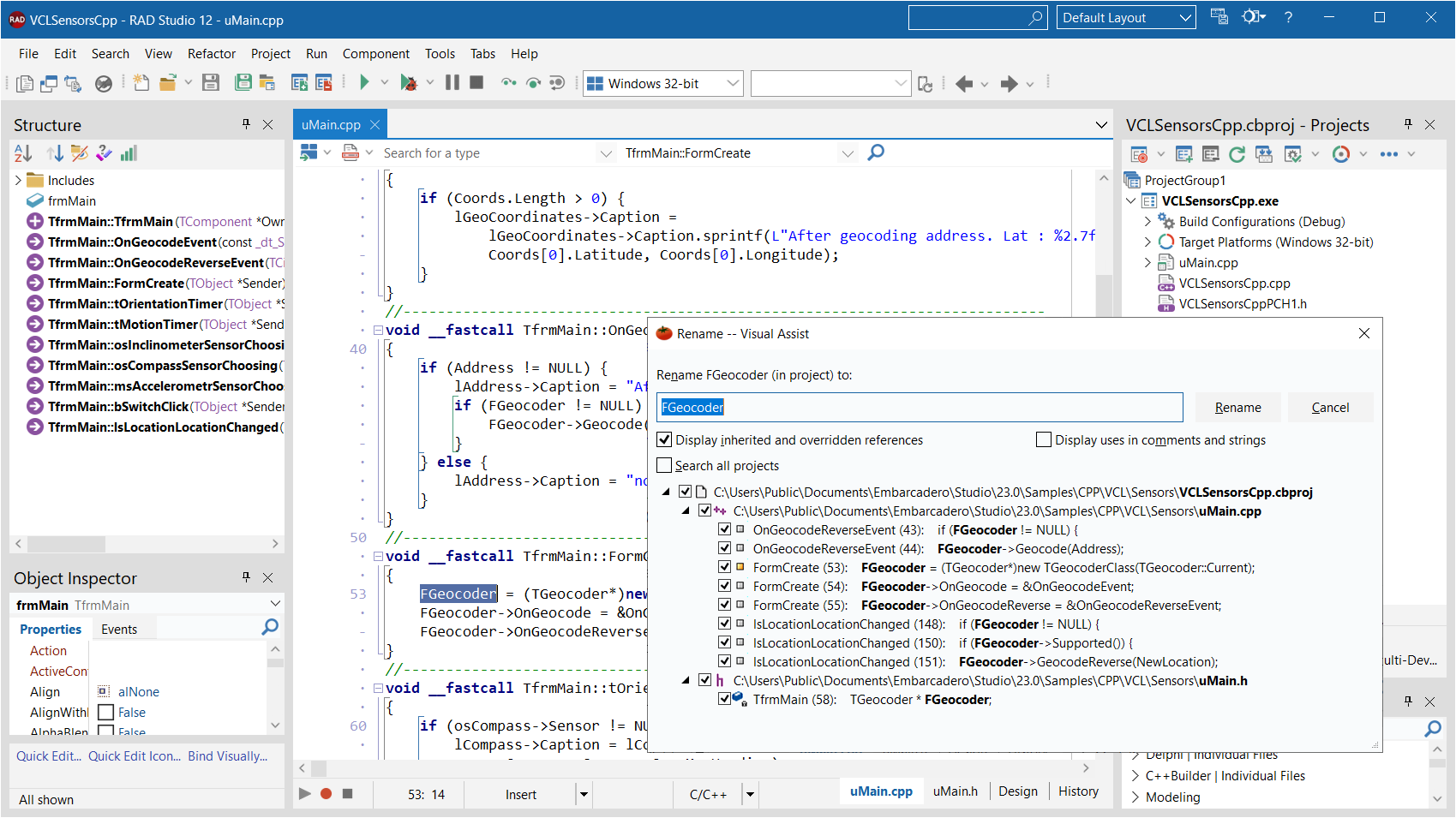The image size is (1456, 818).
Task: Click the Add file to project icon
Action: click(299, 83)
